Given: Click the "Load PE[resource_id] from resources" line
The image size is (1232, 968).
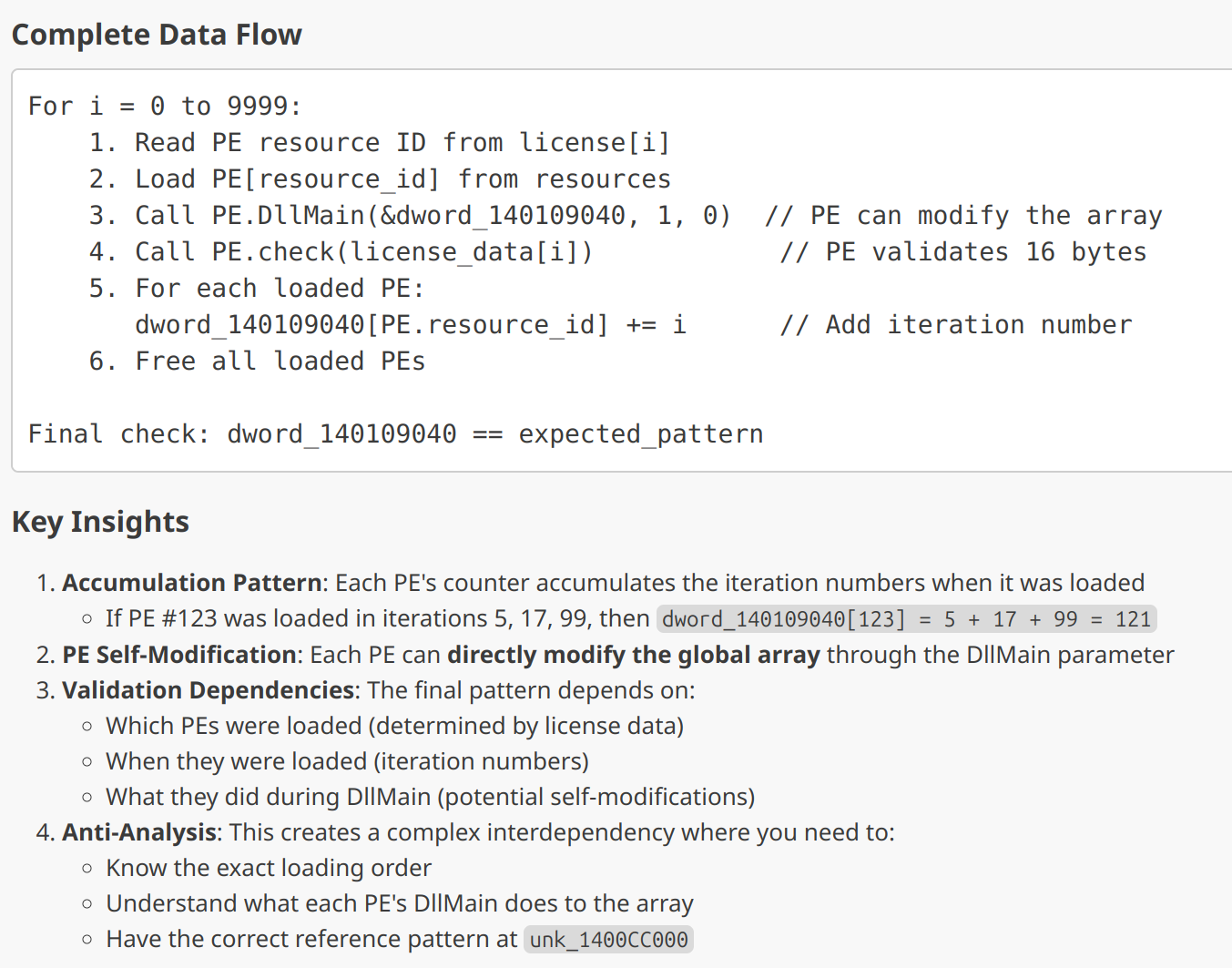Looking at the screenshot, I should [402, 179].
